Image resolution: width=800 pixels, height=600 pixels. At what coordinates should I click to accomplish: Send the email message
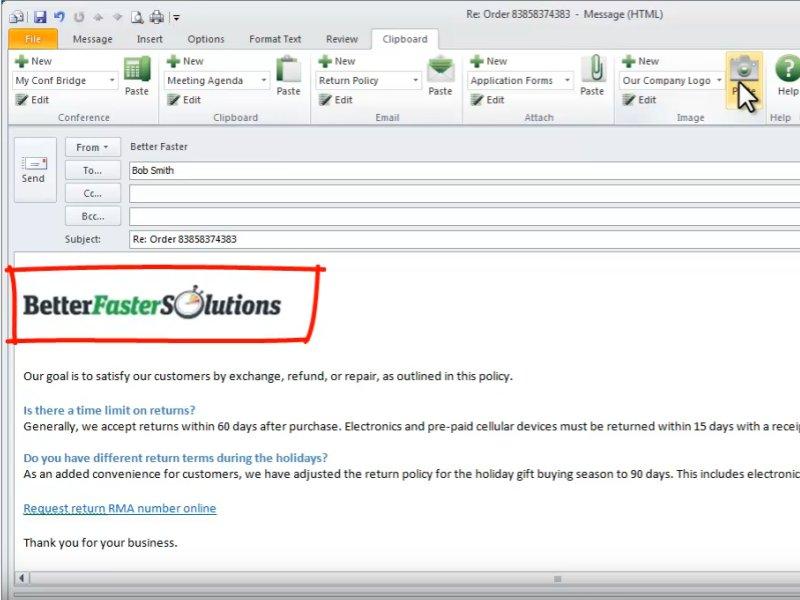pyautogui.click(x=35, y=170)
